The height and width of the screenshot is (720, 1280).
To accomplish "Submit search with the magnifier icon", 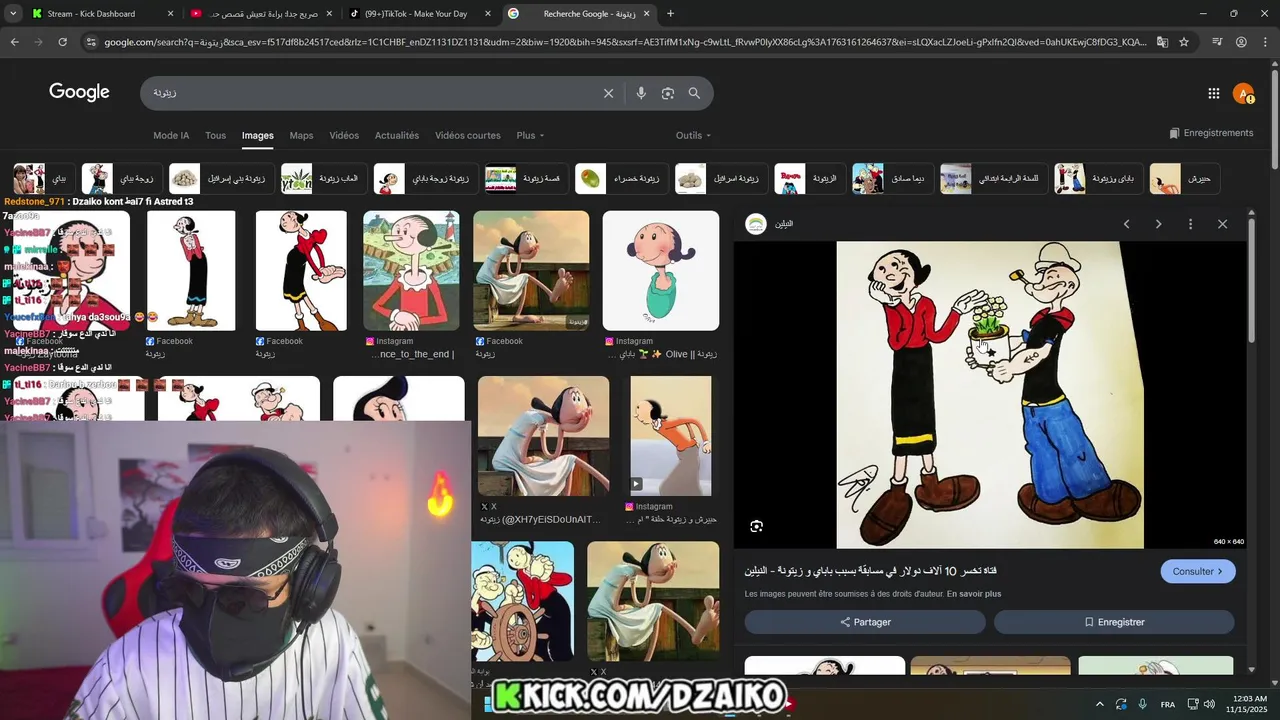I will click(694, 93).
